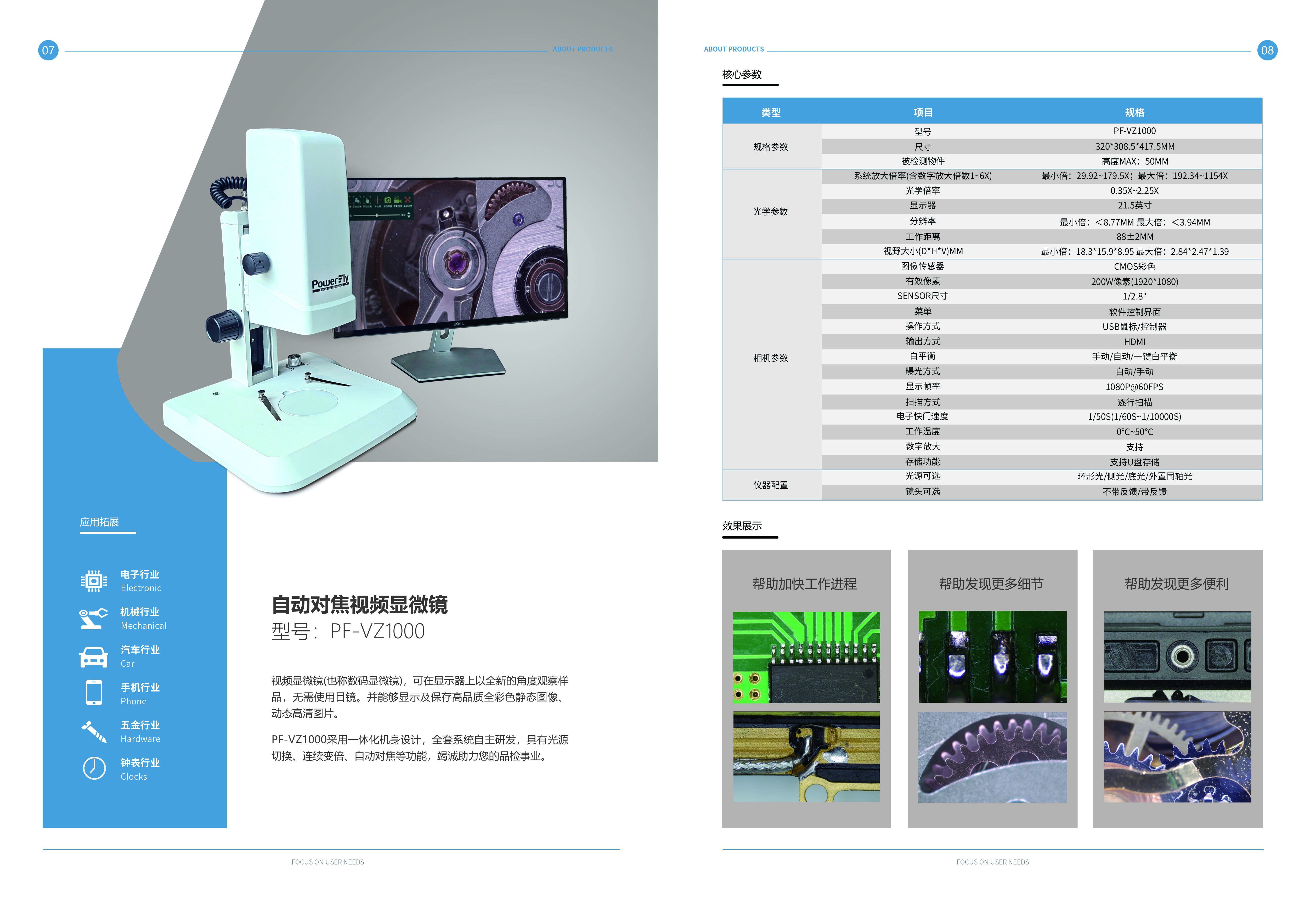
Task: Click the 0°C~50°C working temperature value
Action: (1134, 432)
